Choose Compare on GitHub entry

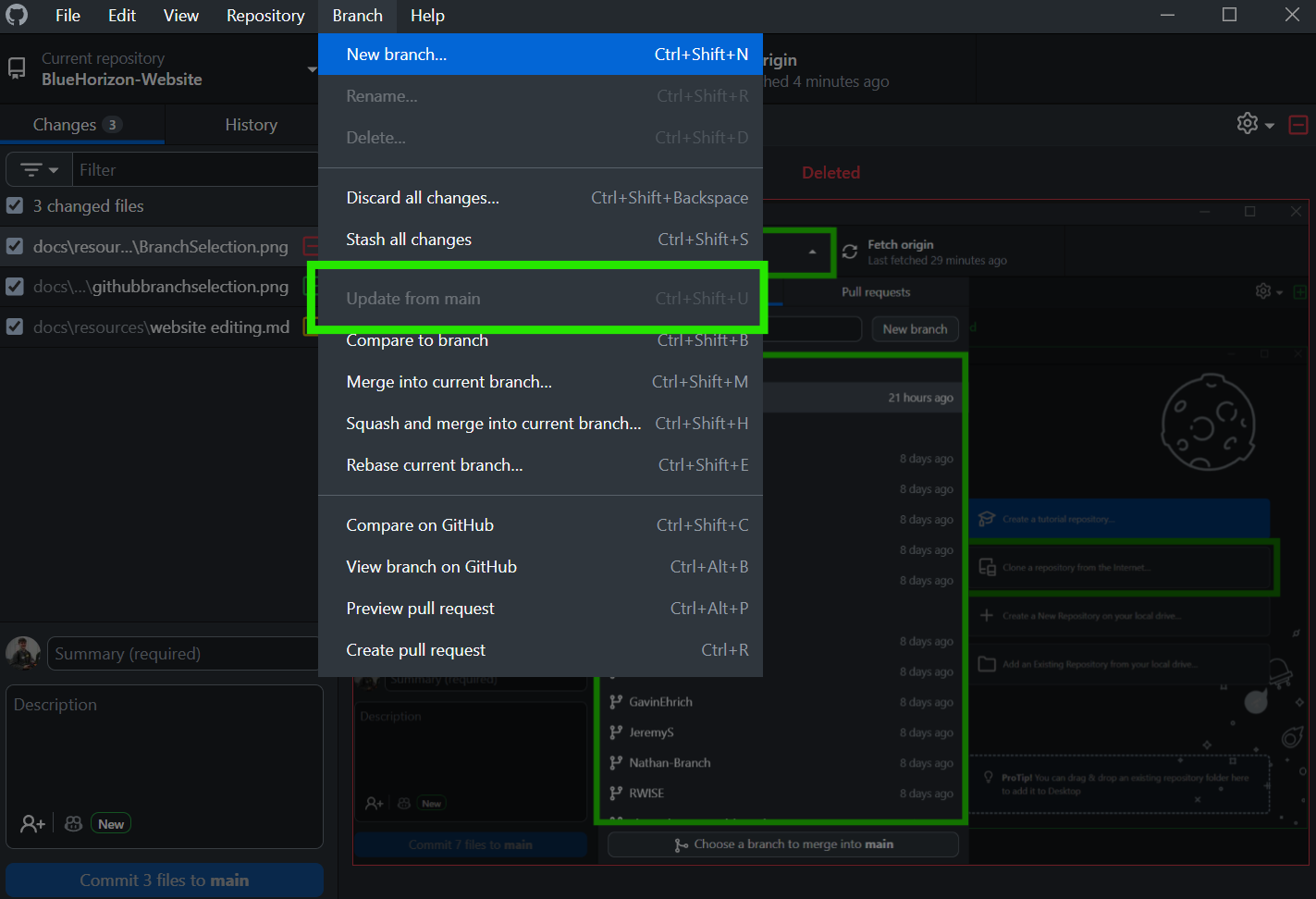pyautogui.click(x=540, y=525)
